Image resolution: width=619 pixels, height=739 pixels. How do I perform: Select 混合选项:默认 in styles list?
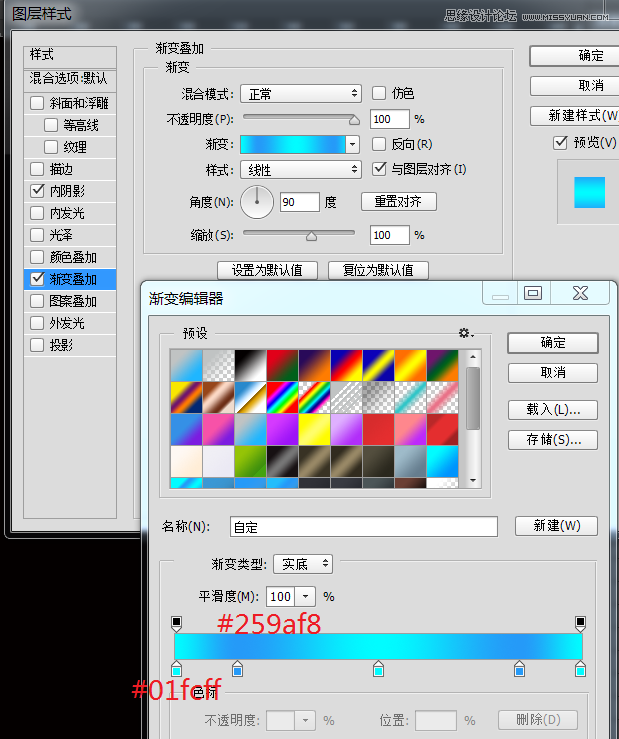69,78
